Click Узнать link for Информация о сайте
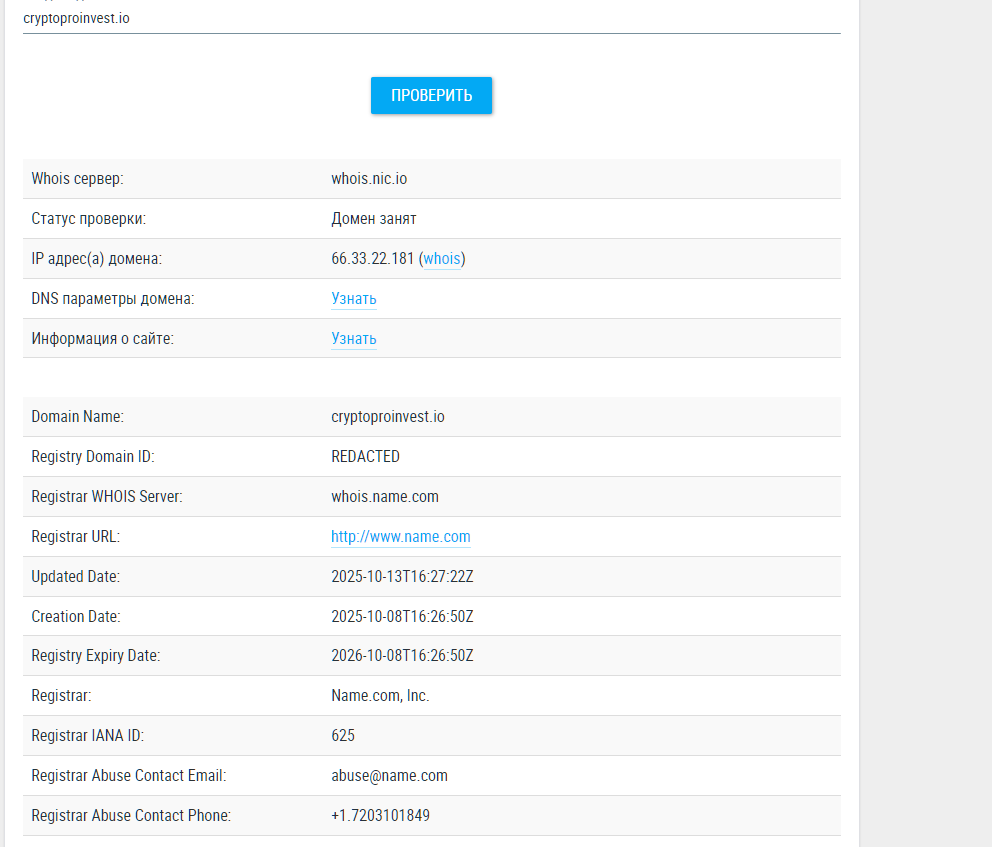The height and width of the screenshot is (847, 992). tap(354, 339)
